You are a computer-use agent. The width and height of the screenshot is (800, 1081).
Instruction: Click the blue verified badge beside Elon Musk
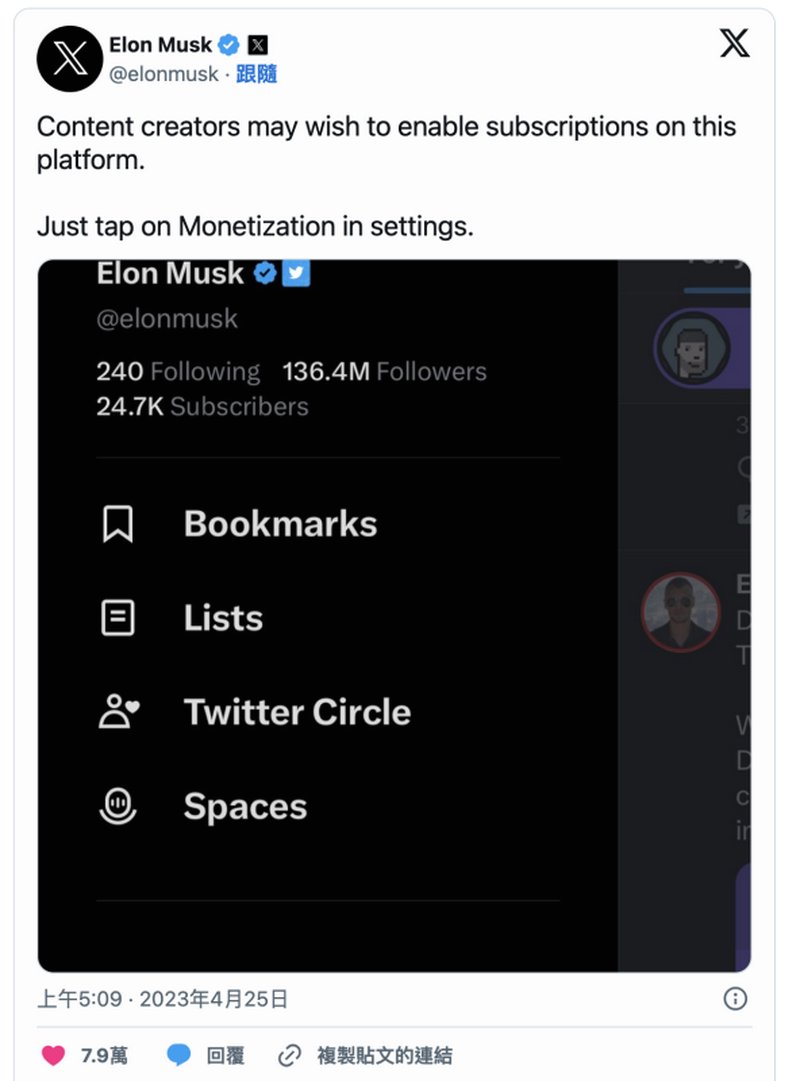pos(229,45)
